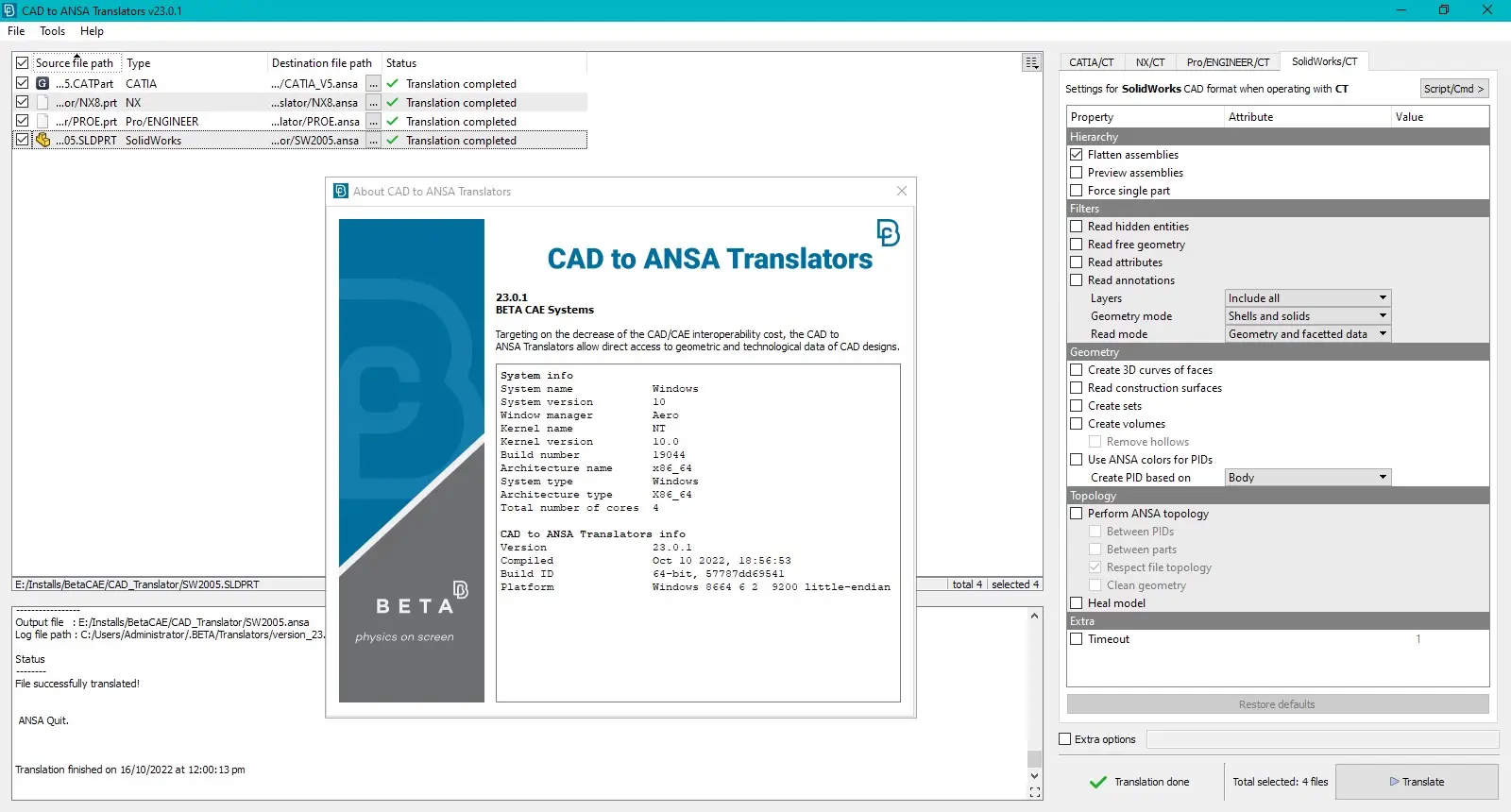The height and width of the screenshot is (812, 1511).
Task: Open the list view options icon above the file list
Action: coord(1032,62)
